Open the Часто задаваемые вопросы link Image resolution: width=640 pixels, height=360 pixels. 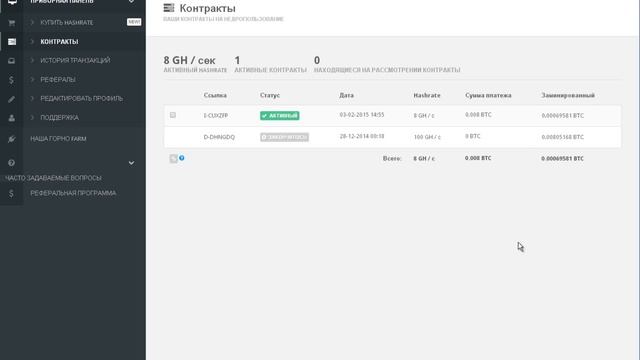(53, 178)
